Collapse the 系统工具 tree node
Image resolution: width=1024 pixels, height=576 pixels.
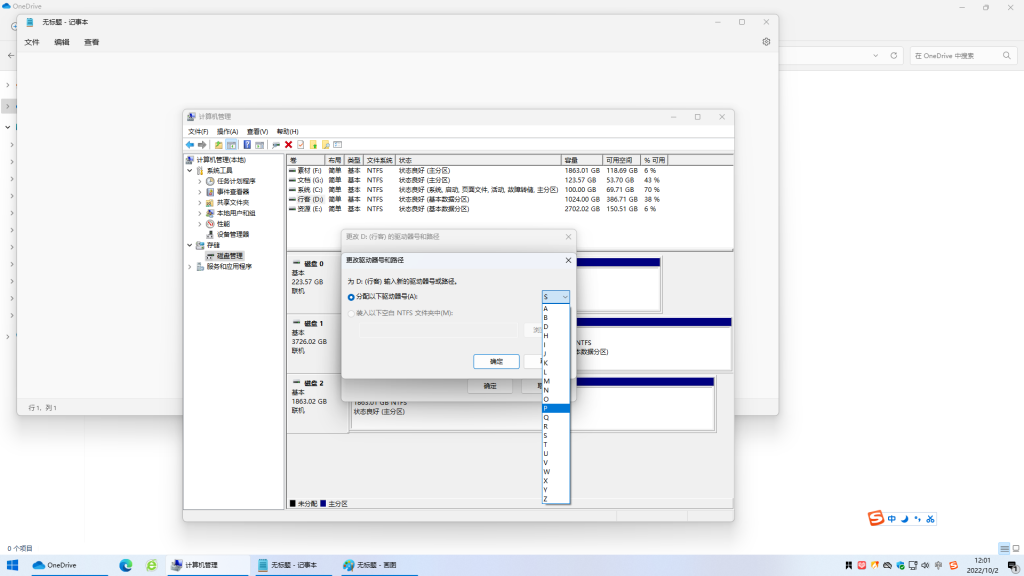pos(190,170)
